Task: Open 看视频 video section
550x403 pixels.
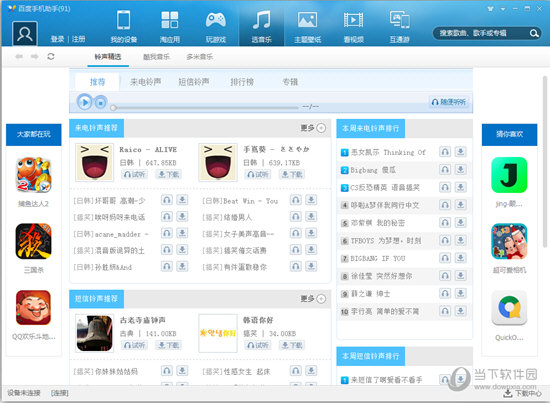Action: (354, 27)
